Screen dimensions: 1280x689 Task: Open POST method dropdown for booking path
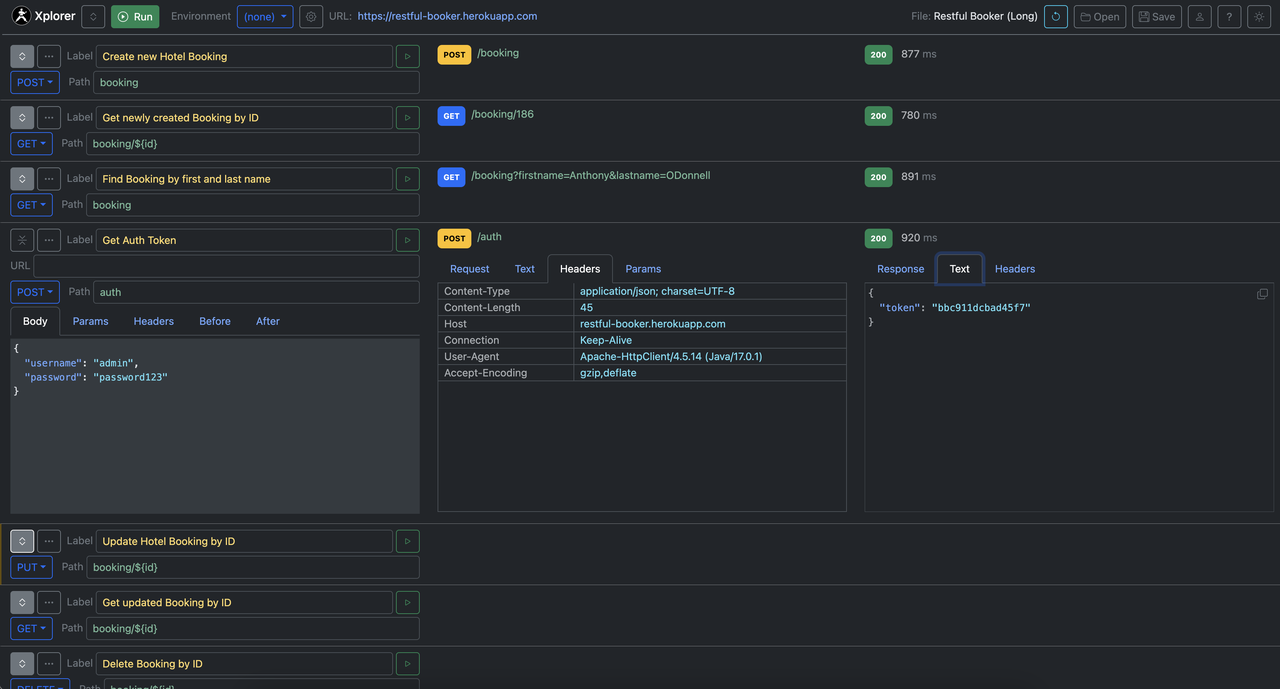click(35, 82)
